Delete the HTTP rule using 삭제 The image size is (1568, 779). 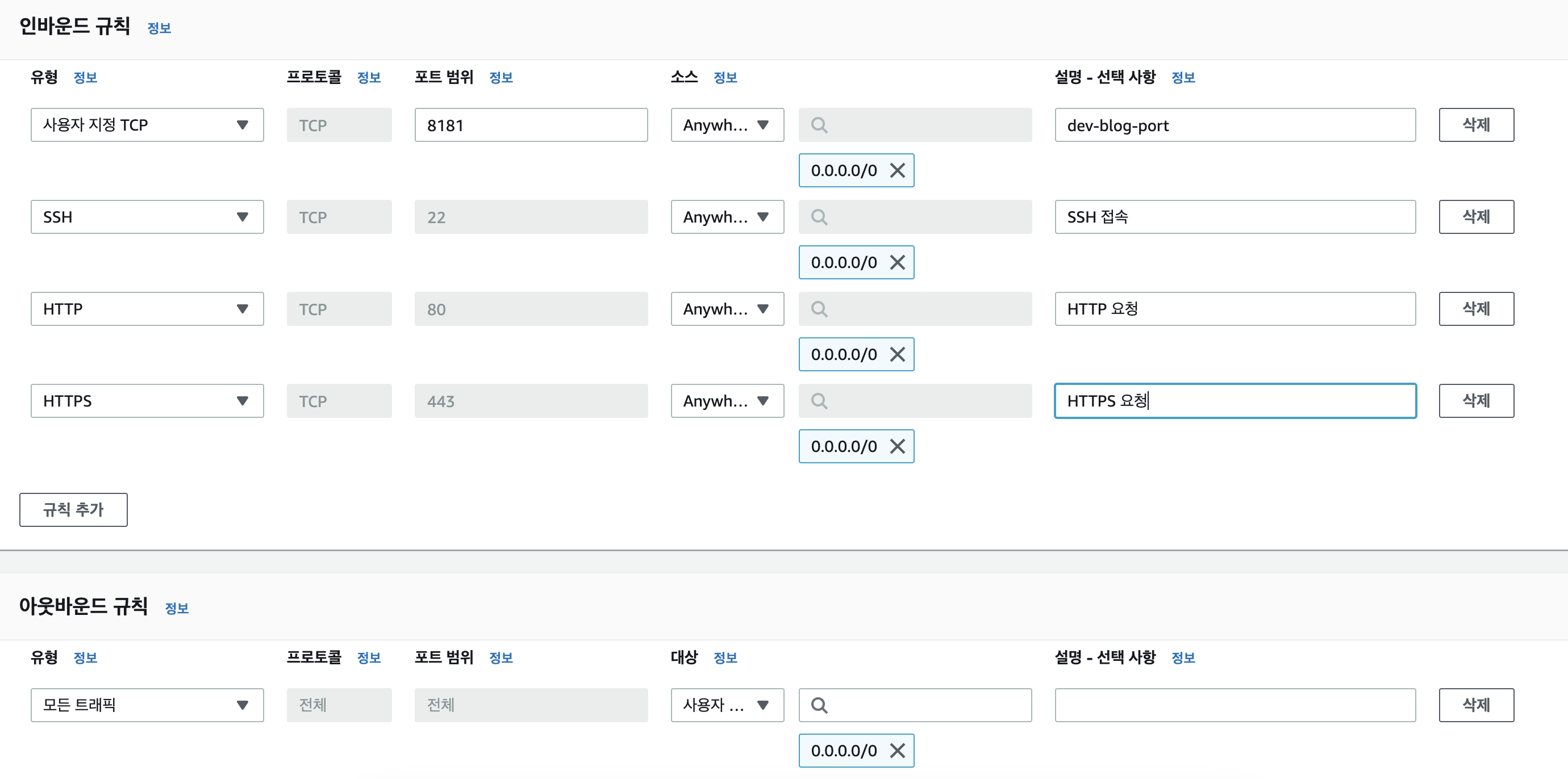click(1475, 309)
